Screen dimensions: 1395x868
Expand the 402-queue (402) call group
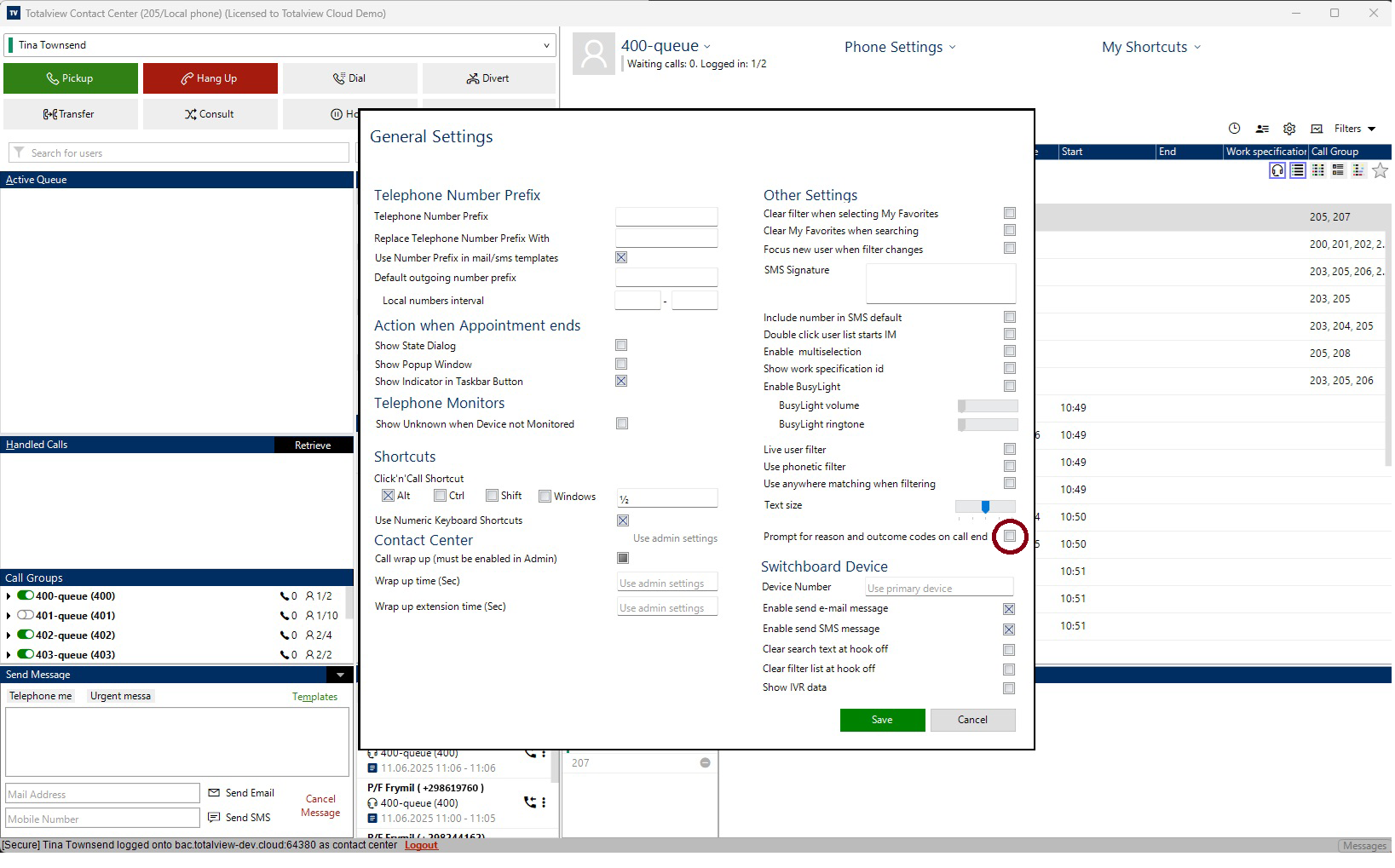coord(9,635)
